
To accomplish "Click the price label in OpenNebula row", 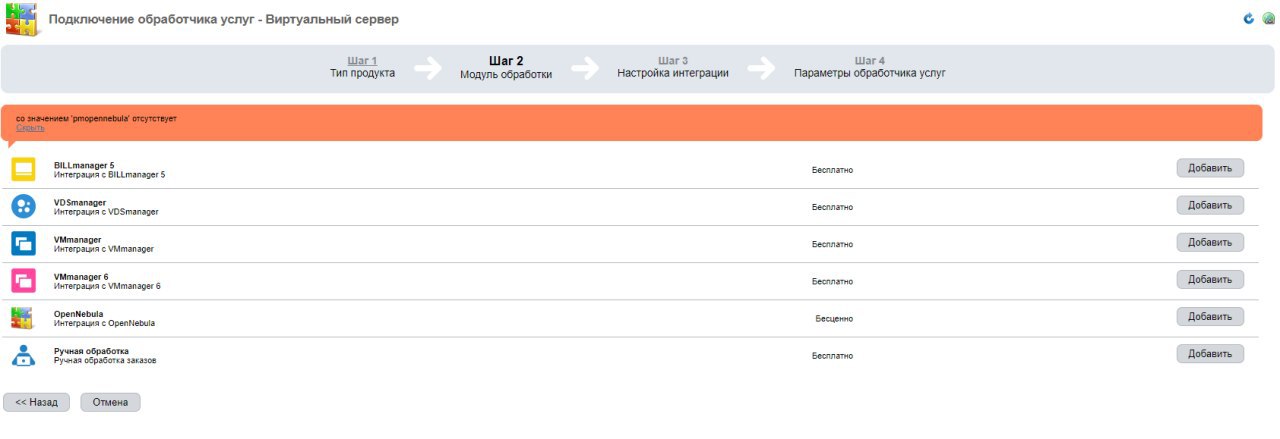I will pos(834,319).
